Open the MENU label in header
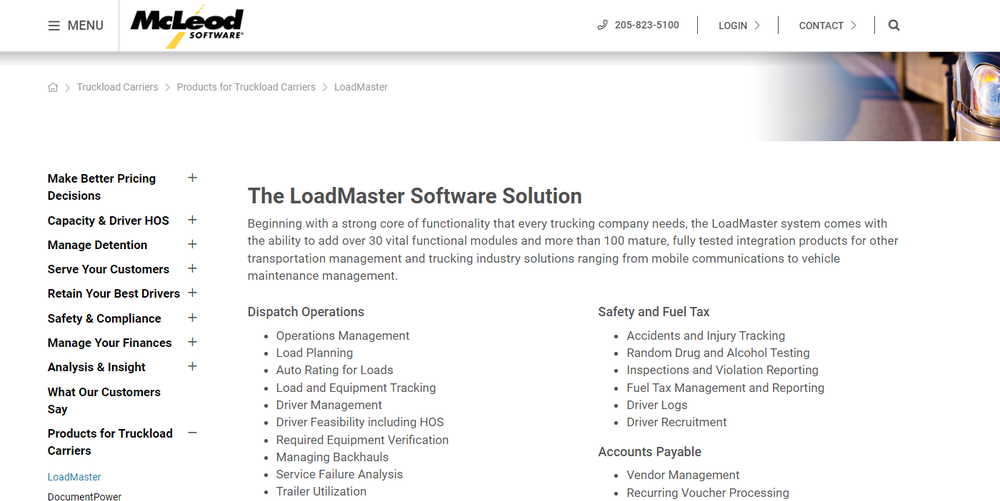Screen dimensions: 1000x501 85,25
